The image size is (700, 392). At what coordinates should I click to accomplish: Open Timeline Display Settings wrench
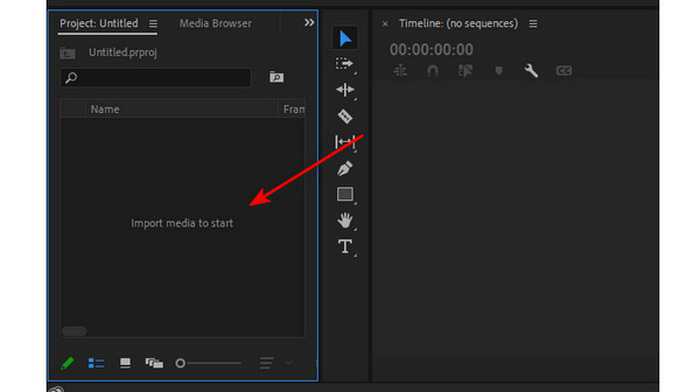point(531,71)
